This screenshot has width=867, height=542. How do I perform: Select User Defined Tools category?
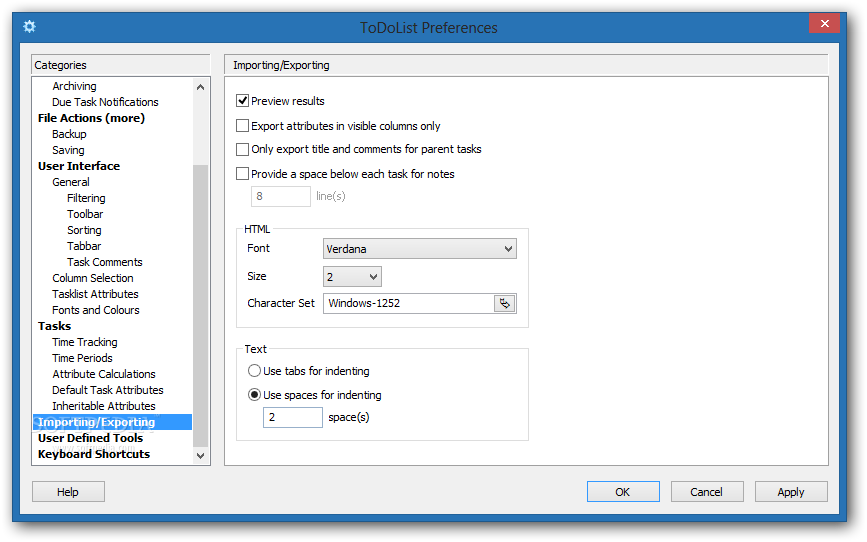pos(90,438)
